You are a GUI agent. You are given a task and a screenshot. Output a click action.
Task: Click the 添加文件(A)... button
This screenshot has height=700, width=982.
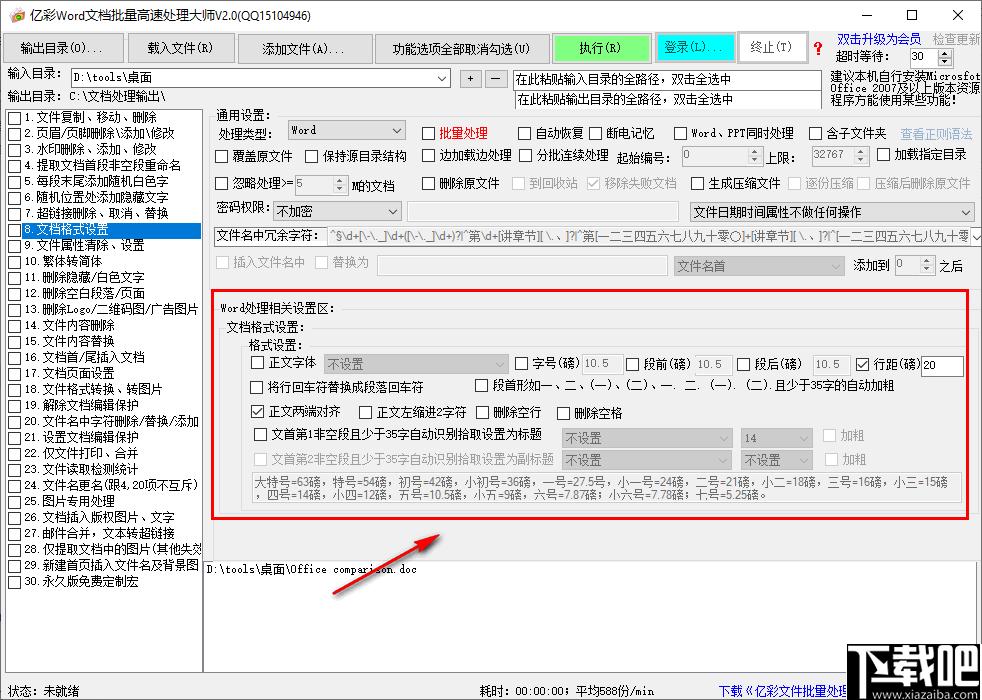tap(304, 49)
